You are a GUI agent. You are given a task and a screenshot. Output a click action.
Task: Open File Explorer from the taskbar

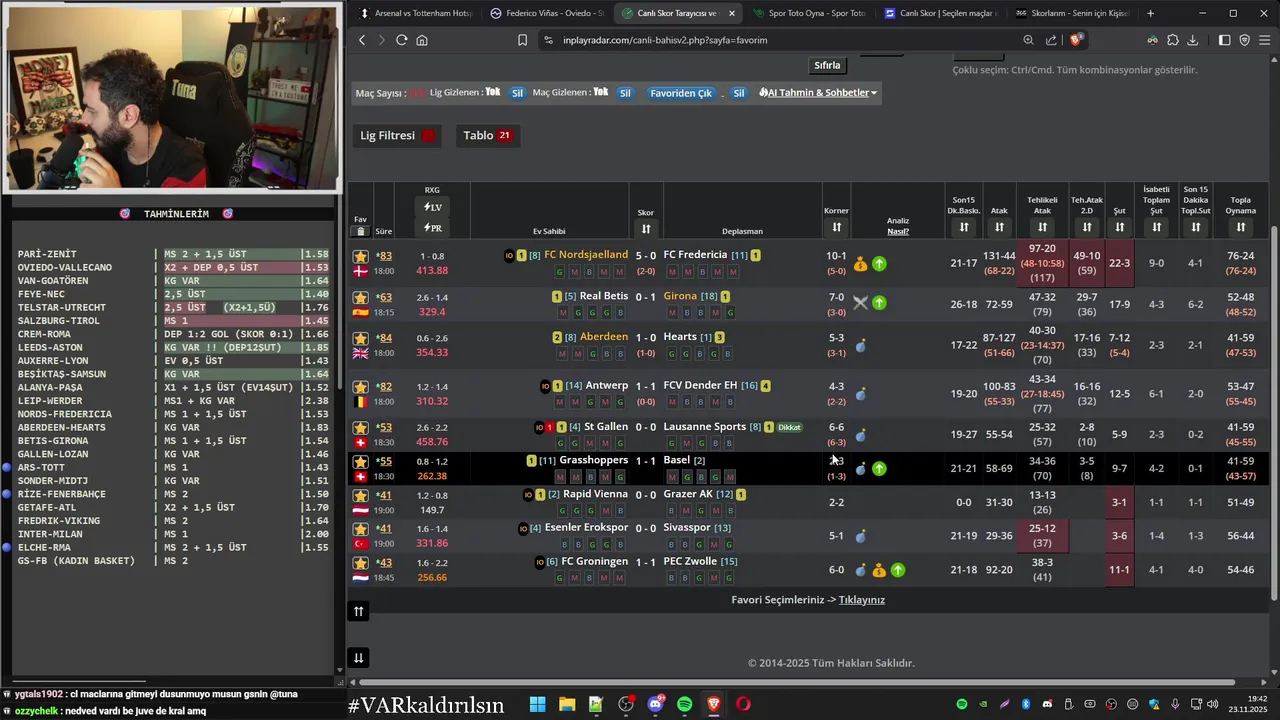coord(567,704)
